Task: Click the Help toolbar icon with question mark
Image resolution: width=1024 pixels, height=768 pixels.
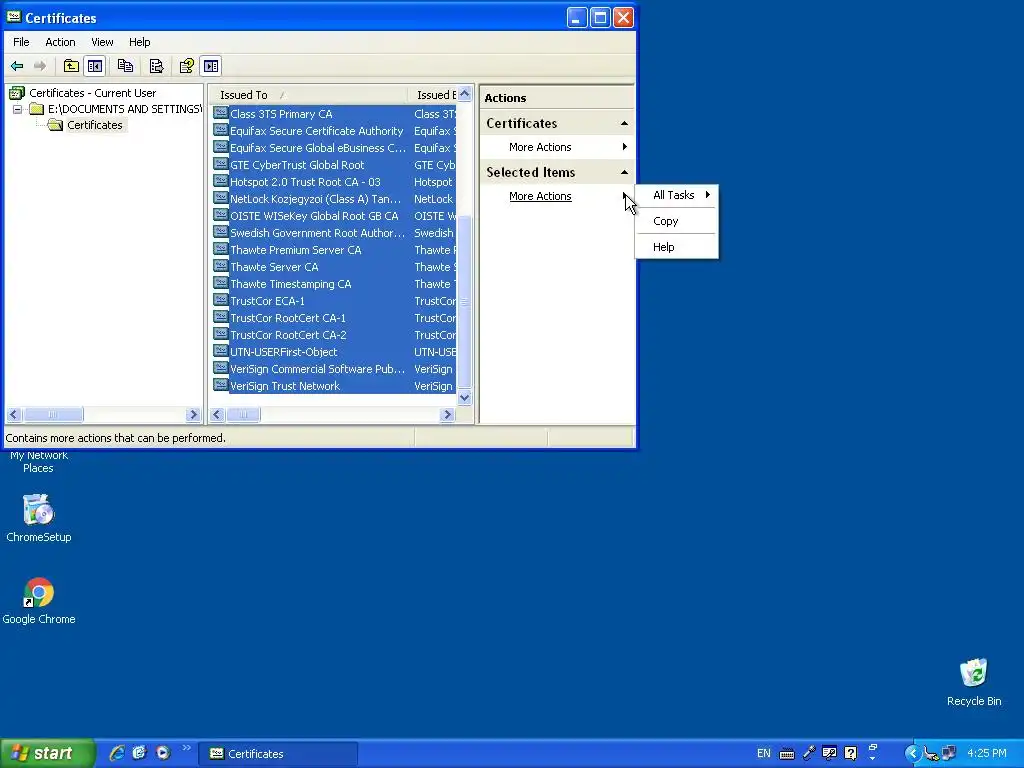Action: click(x=187, y=66)
